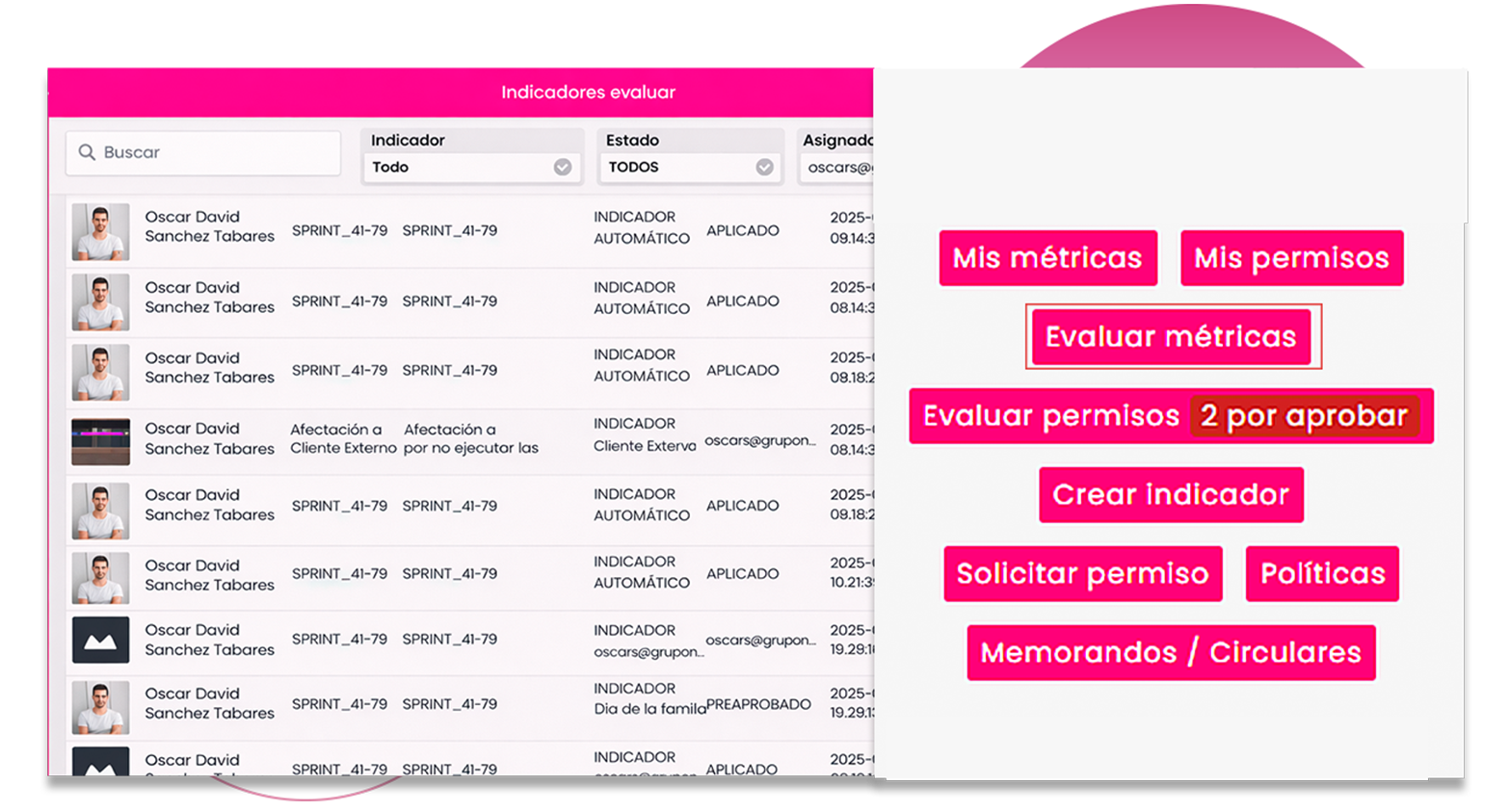Open the Indicador dropdown arrow

tap(563, 168)
